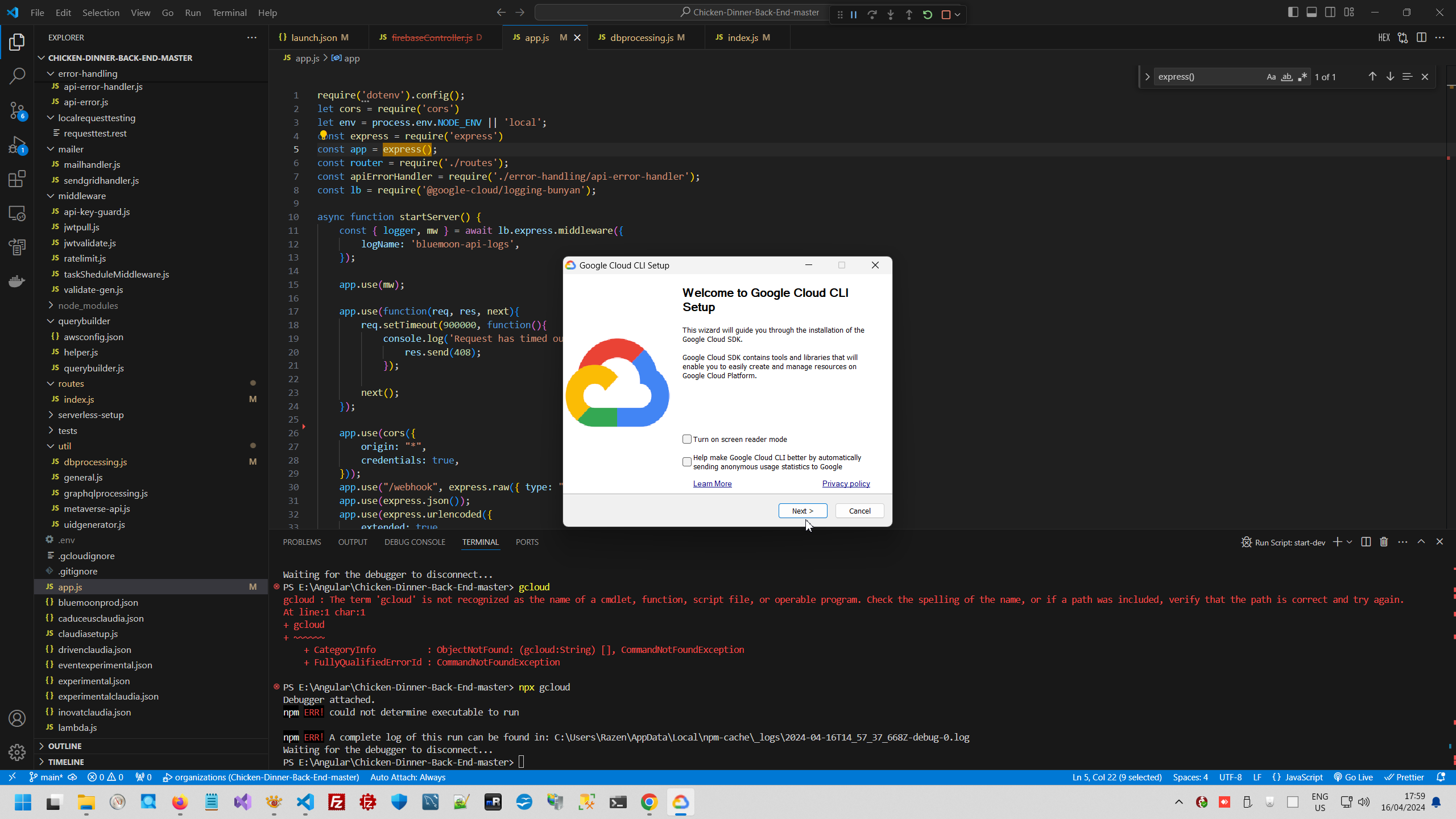Open the Search view in activity bar

point(17,76)
